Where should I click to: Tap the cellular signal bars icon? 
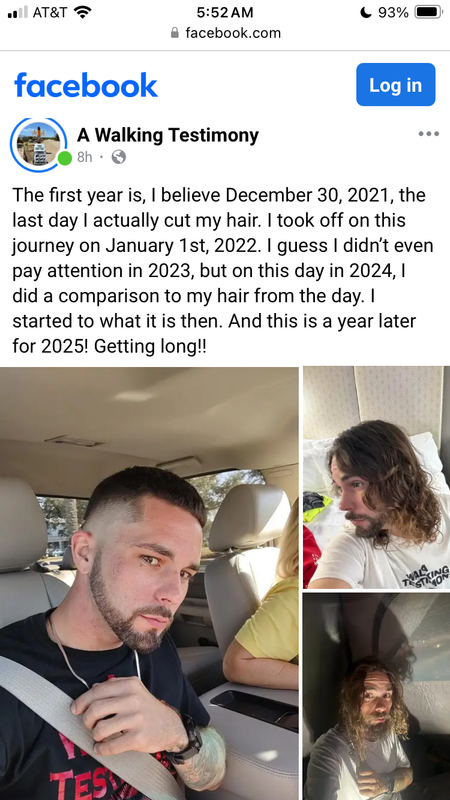(x=18, y=12)
